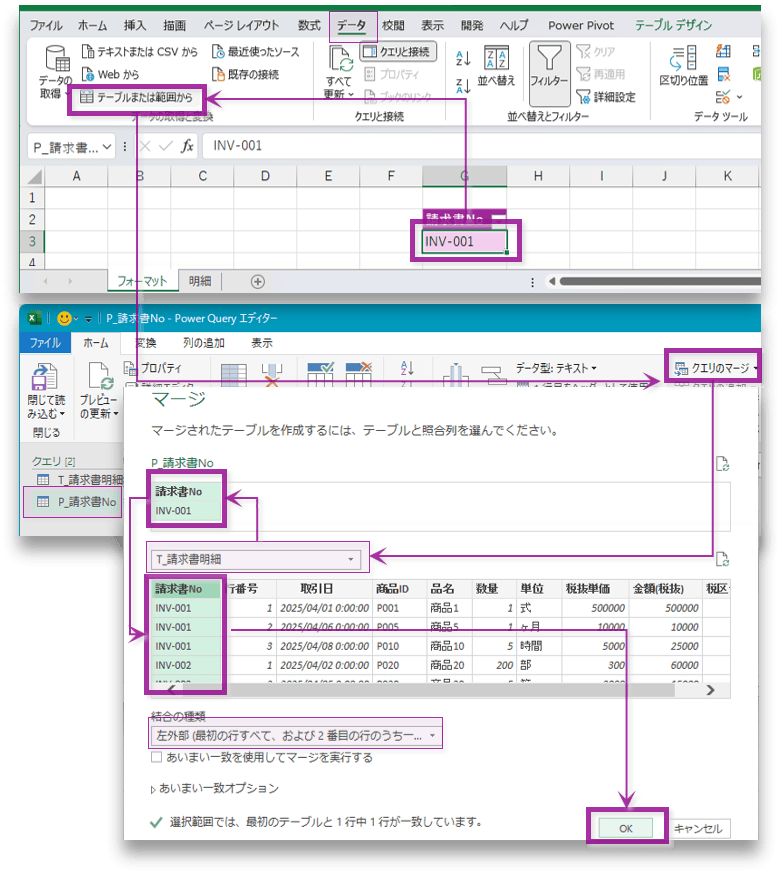Open プロパティ in Power Query ribbon
This screenshot has height=873, width=780.
[x=153, y=368]
